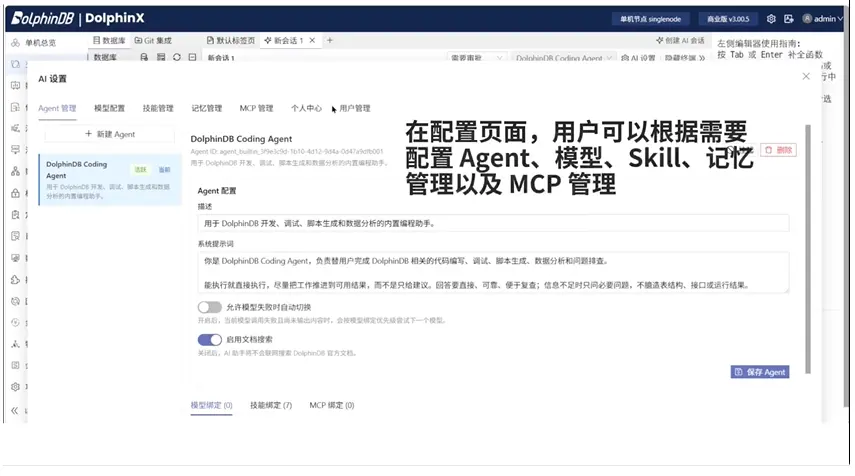Image resolution: width=855 pixels, height=476 pixels.
Task: Click the refresh icon in database toolbar
Action: [x=177, y=57]
